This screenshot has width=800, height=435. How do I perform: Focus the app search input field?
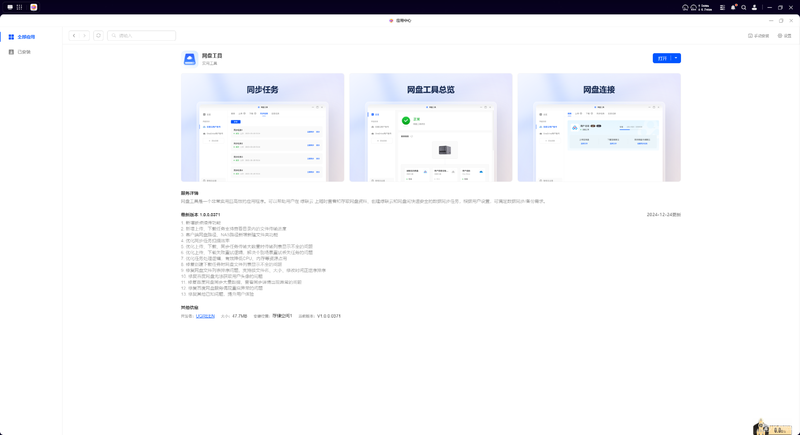pos(141,36)
